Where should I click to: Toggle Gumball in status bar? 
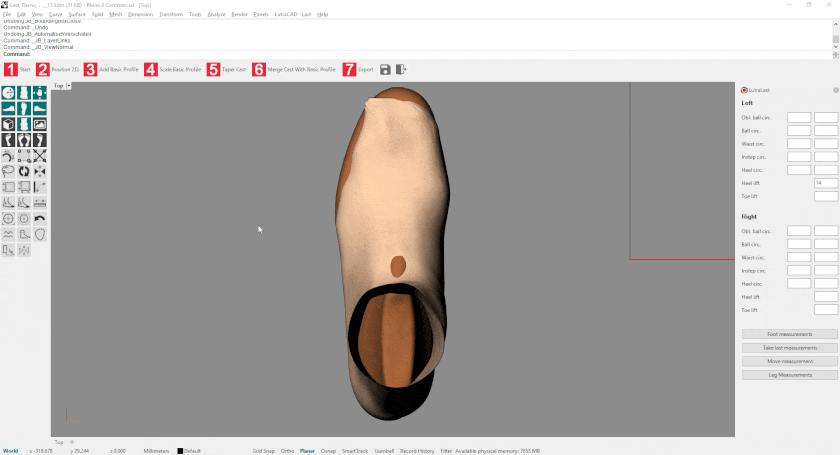click(384, 451)
